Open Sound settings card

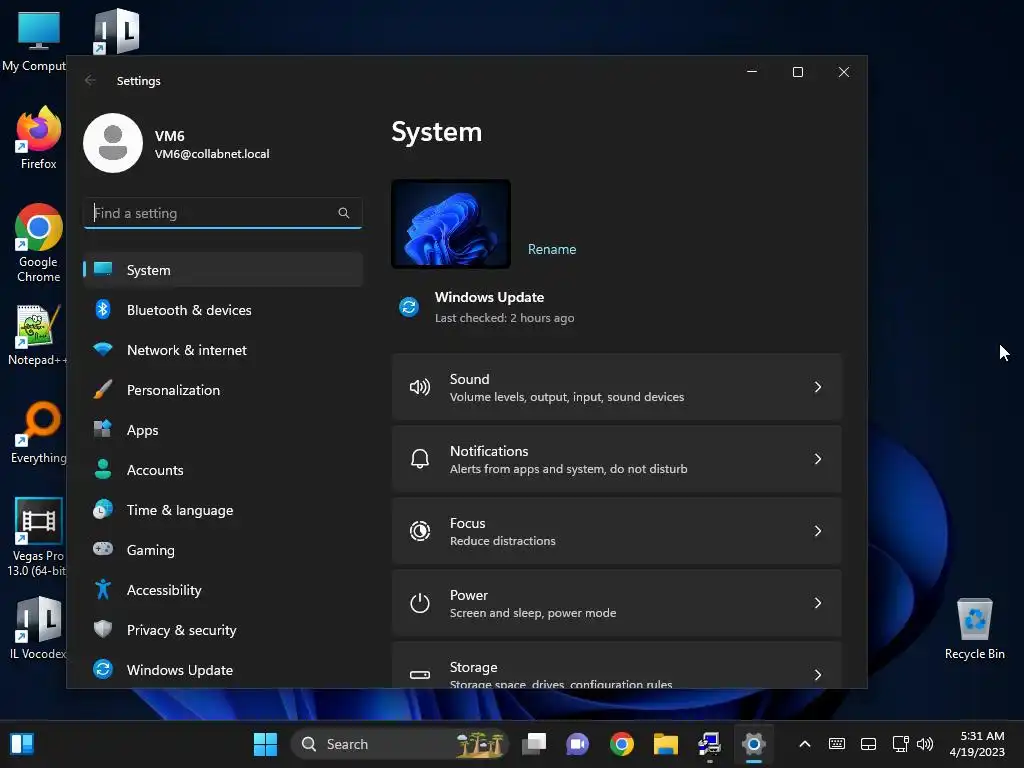coord(616,387)
